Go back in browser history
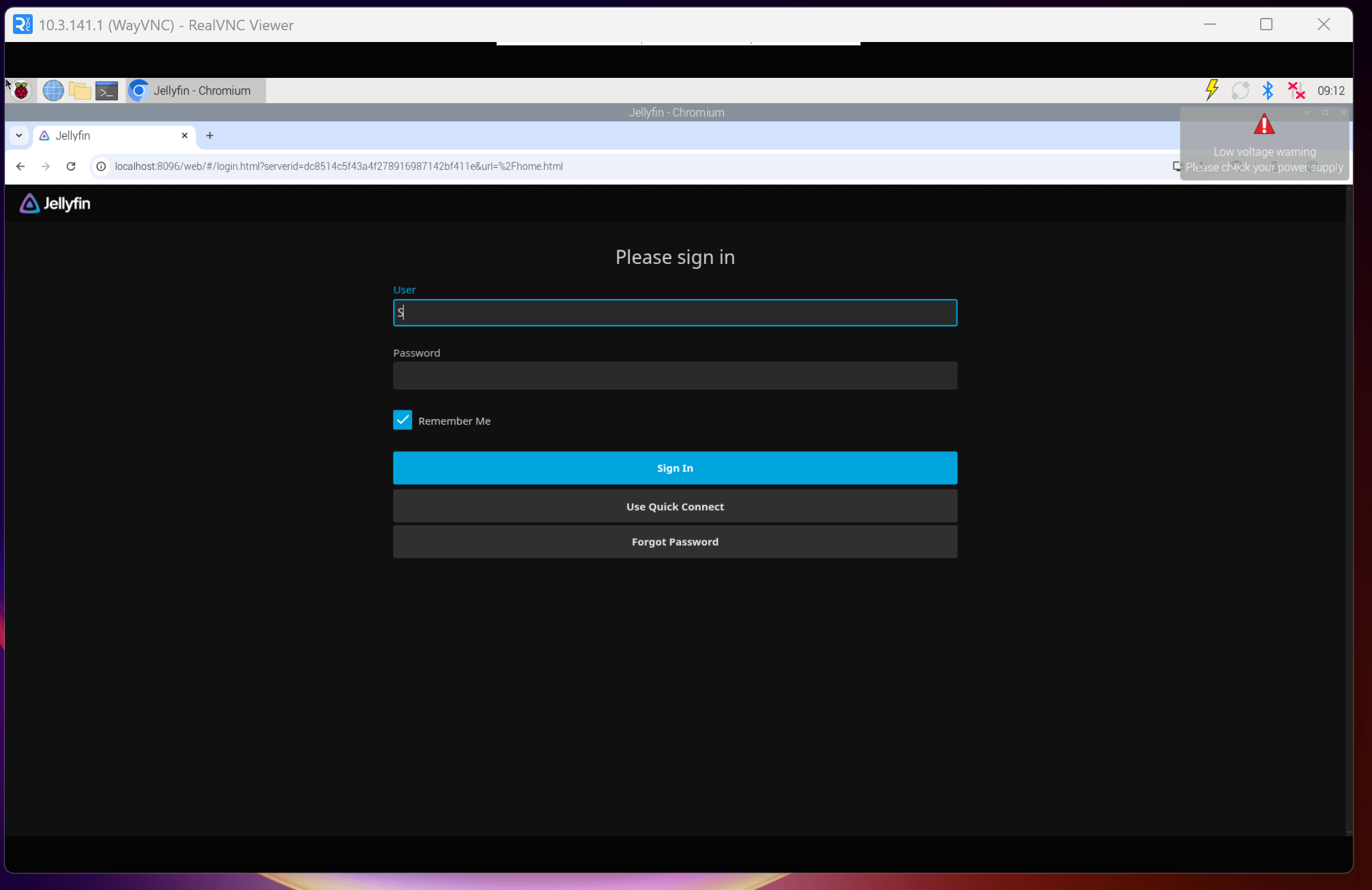Screen dimensions: 1372x890 pos(20,166)
